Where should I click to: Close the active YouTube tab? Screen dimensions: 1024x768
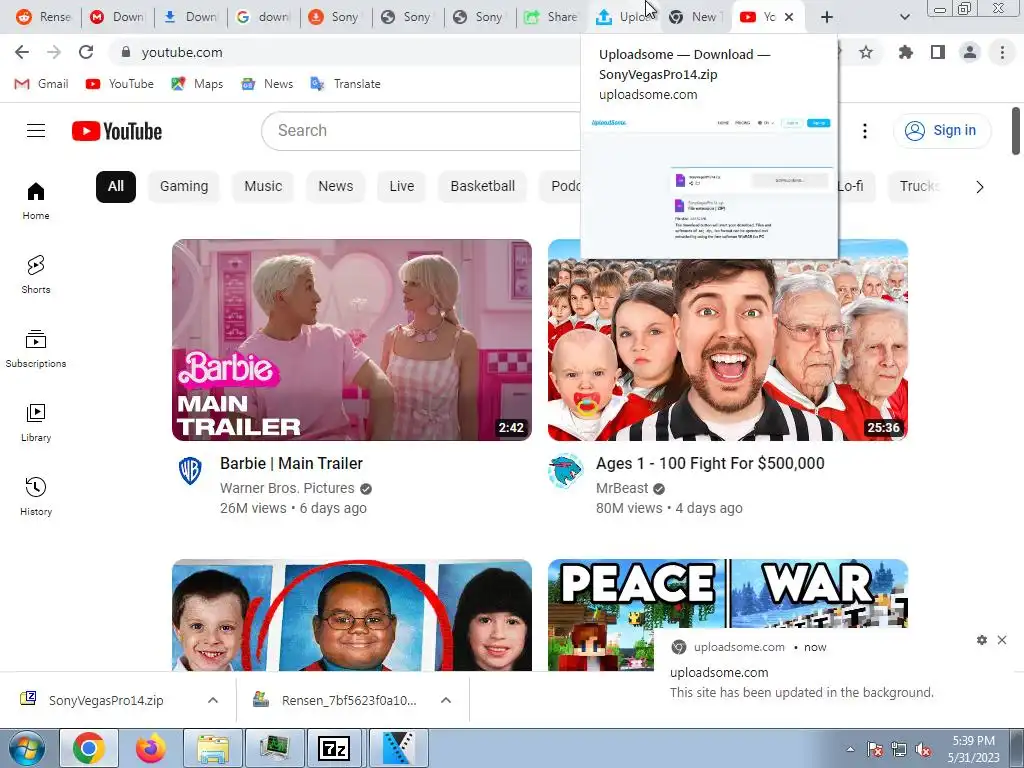coord(789,17)
